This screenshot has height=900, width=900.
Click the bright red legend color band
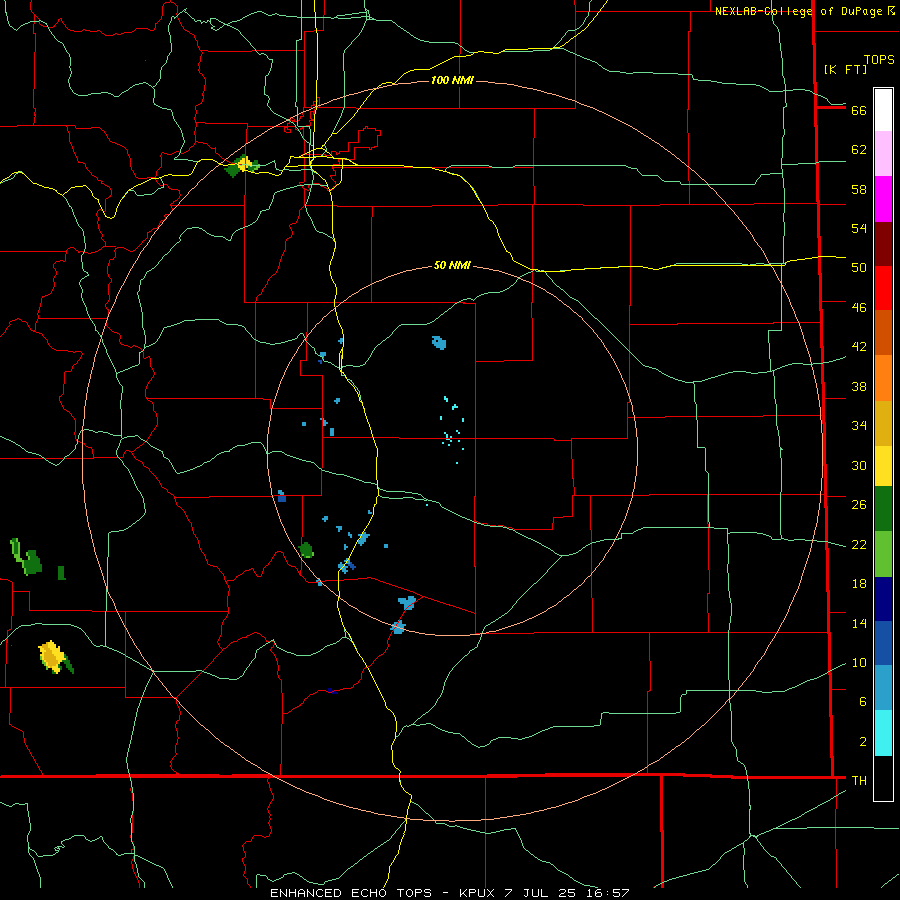click(883, 288)
